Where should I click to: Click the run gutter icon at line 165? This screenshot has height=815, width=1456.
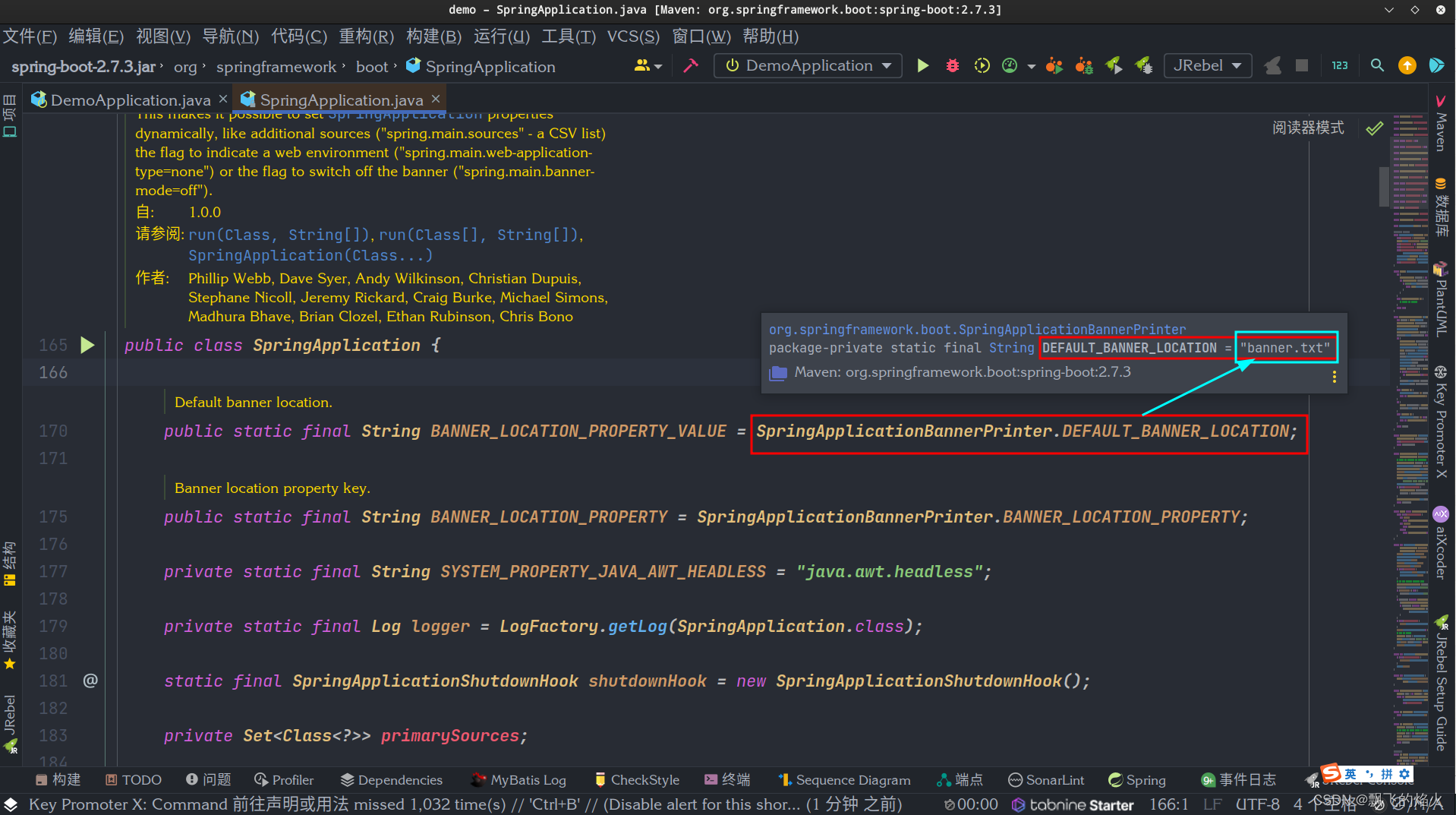pos(87,346)
